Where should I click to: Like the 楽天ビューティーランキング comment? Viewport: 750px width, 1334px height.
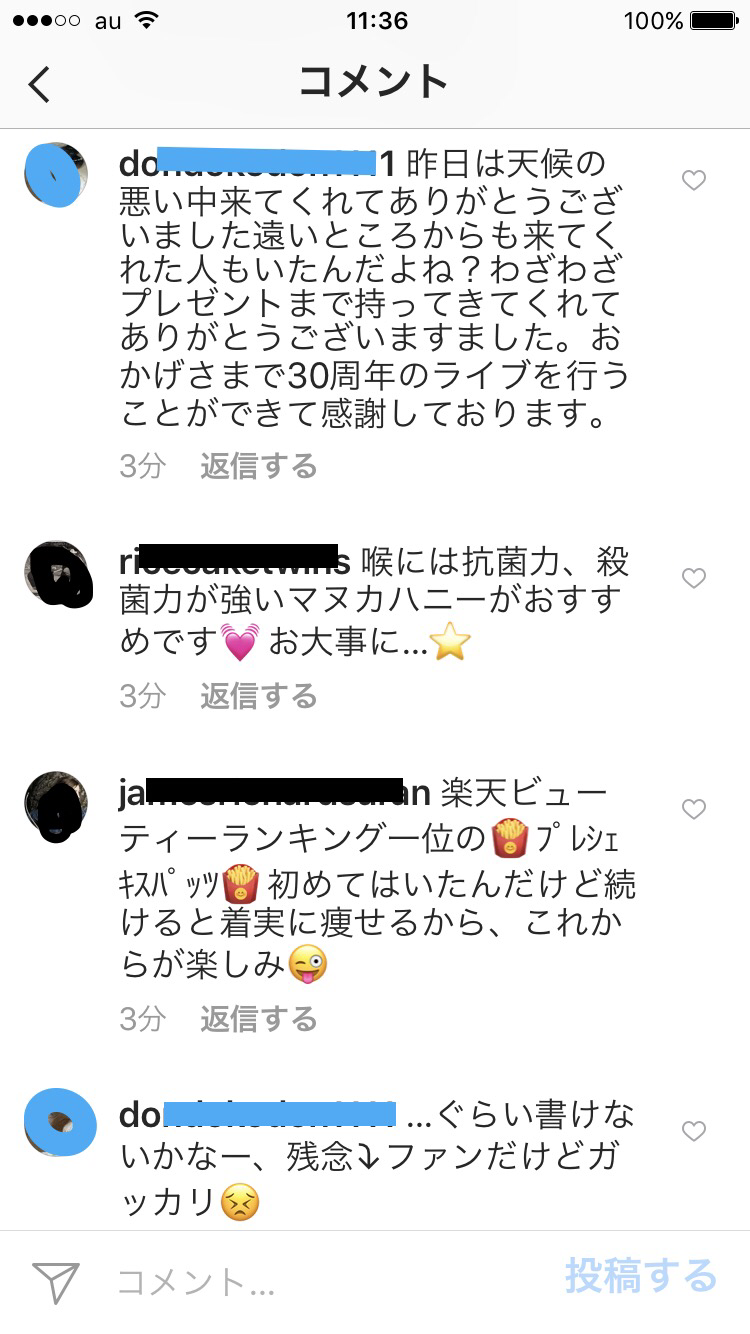tap(693, 809)
